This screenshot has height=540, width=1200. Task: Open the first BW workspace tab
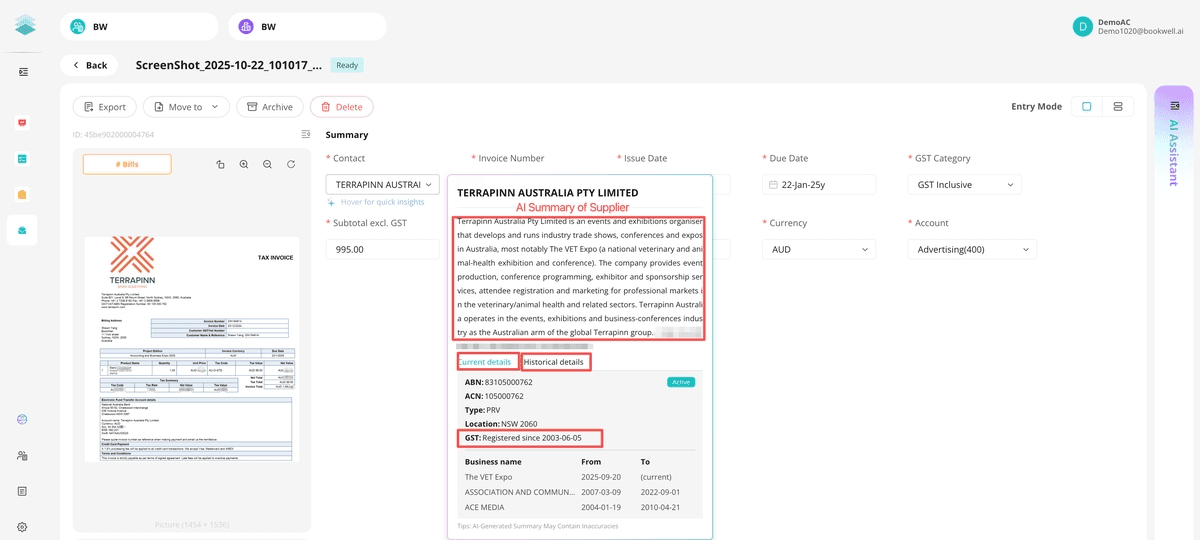pyautogui.click(x=139, y=27)
